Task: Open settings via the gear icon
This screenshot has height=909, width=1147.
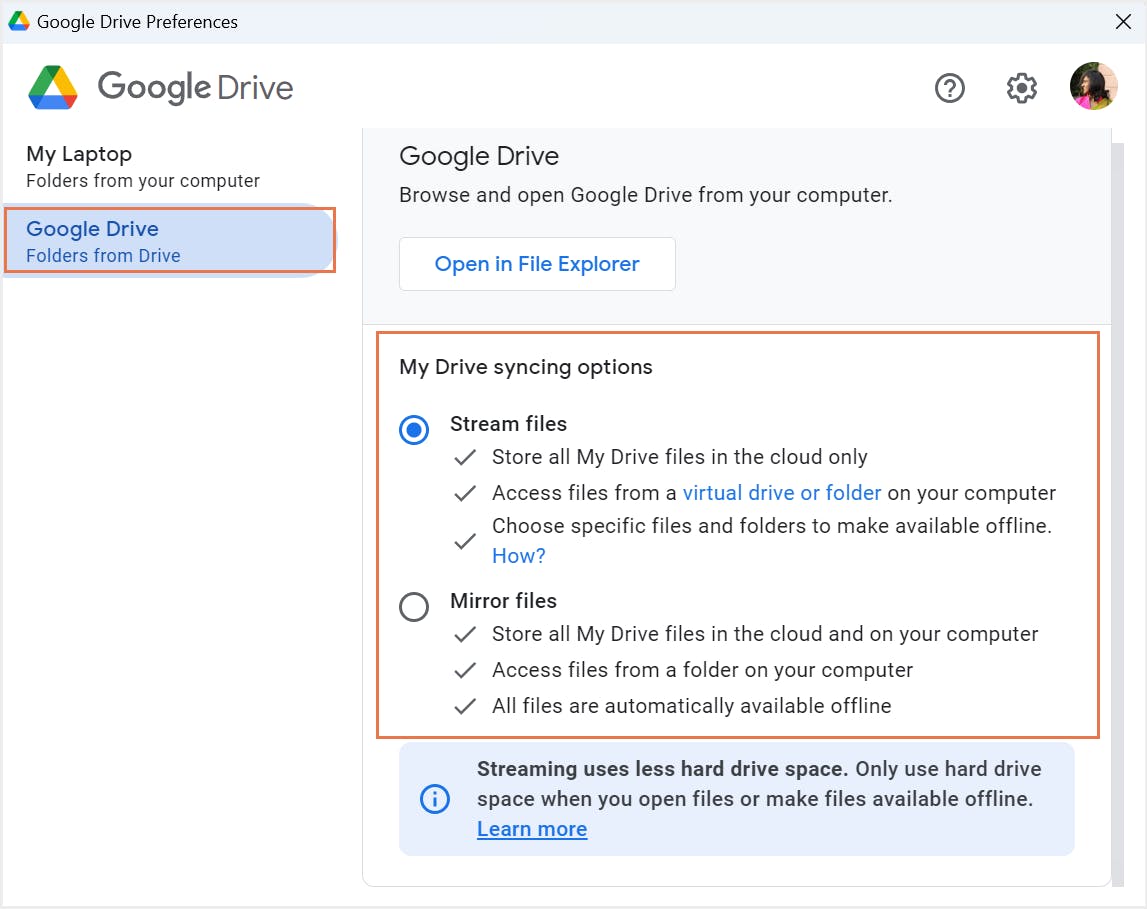Action: click(1021, 88)
